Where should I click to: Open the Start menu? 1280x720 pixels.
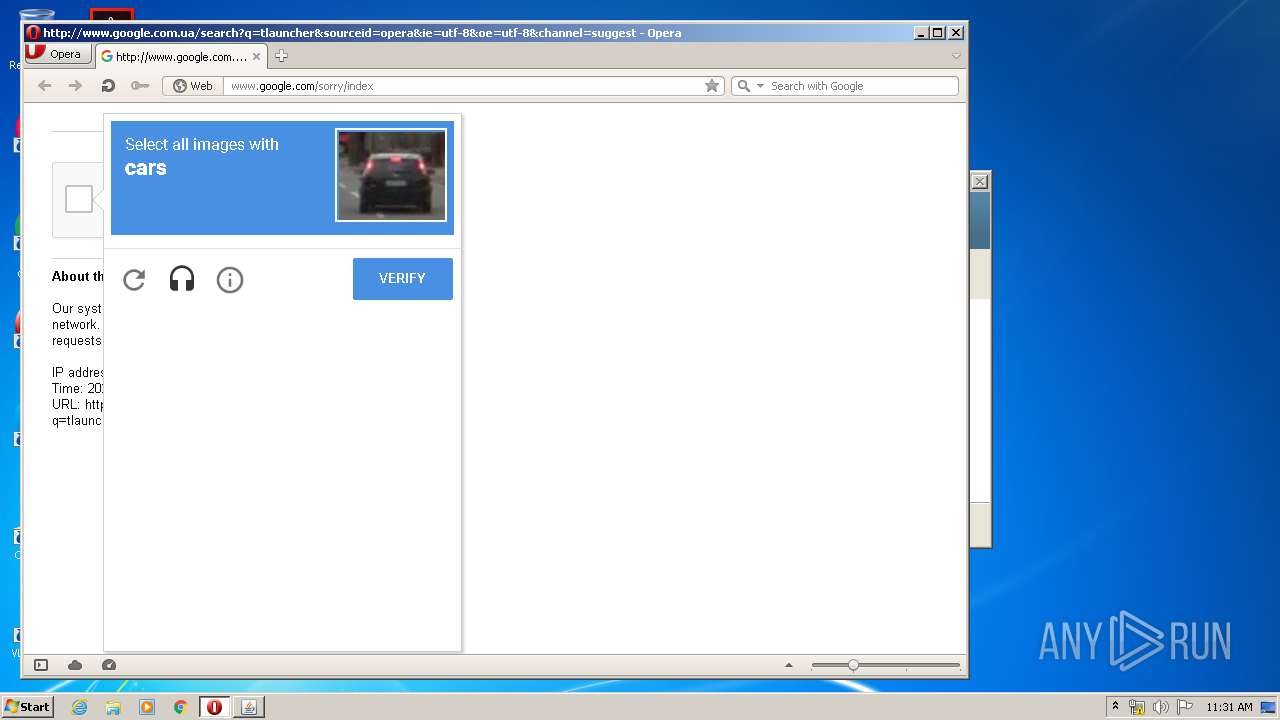[28, 707]
